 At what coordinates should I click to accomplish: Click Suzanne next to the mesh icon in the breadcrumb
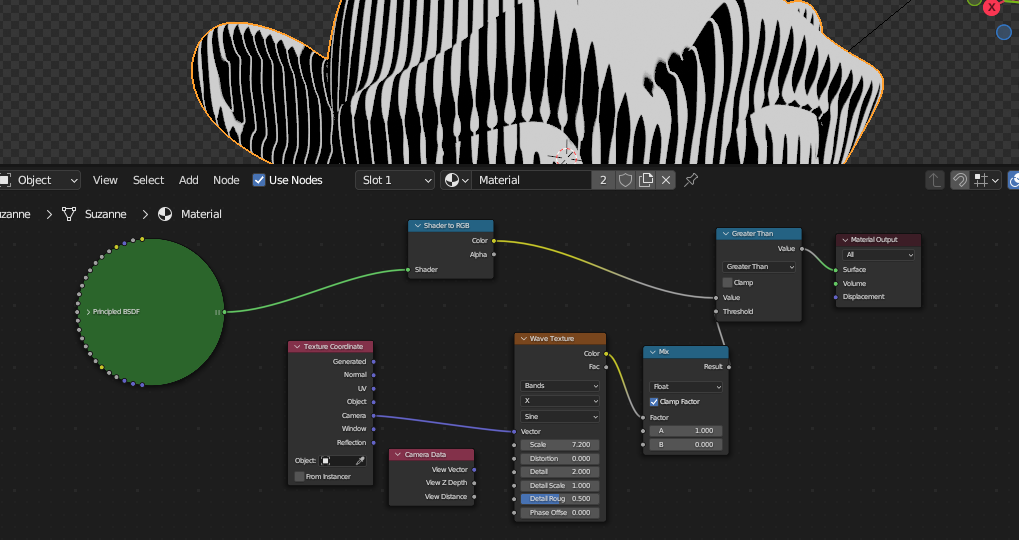click(105, 214)
